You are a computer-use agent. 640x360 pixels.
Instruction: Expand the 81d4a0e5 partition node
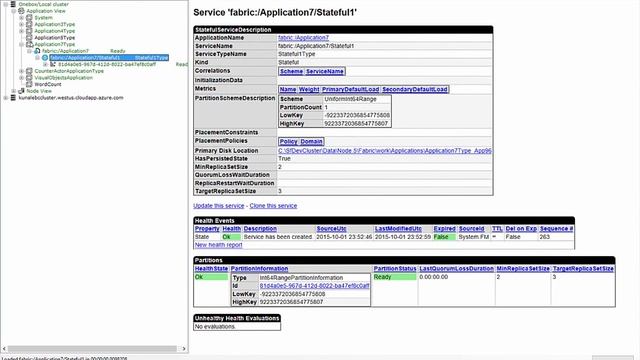pos(45,64)
